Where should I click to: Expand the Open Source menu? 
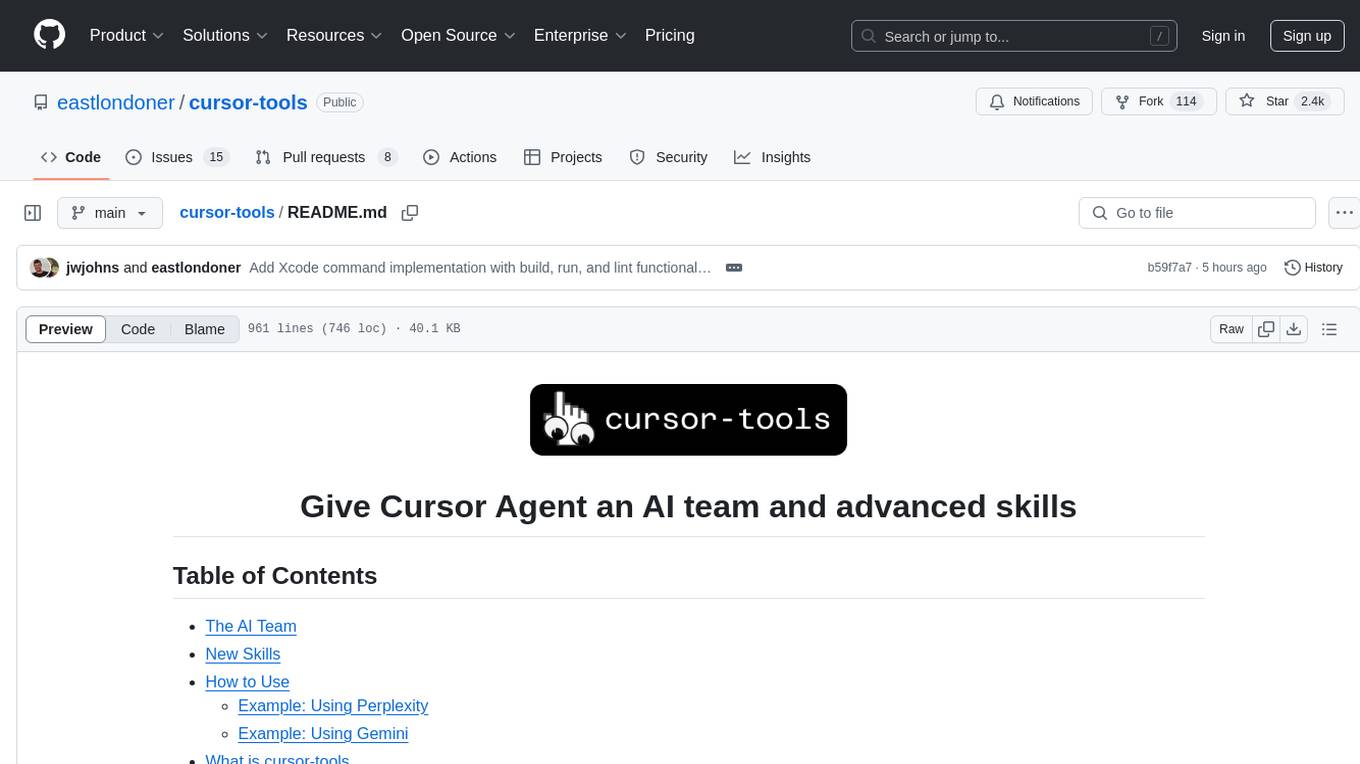click(458, 35)
